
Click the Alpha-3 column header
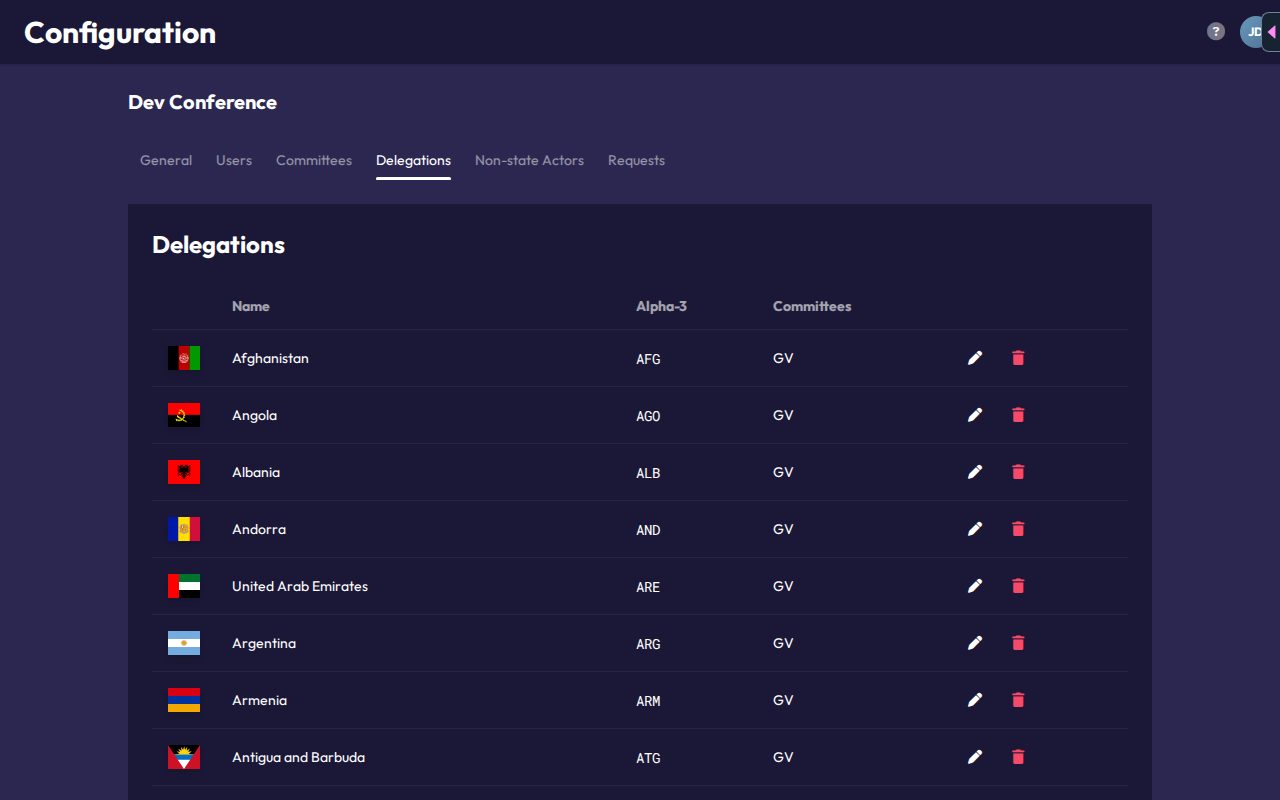coord(661,306)
